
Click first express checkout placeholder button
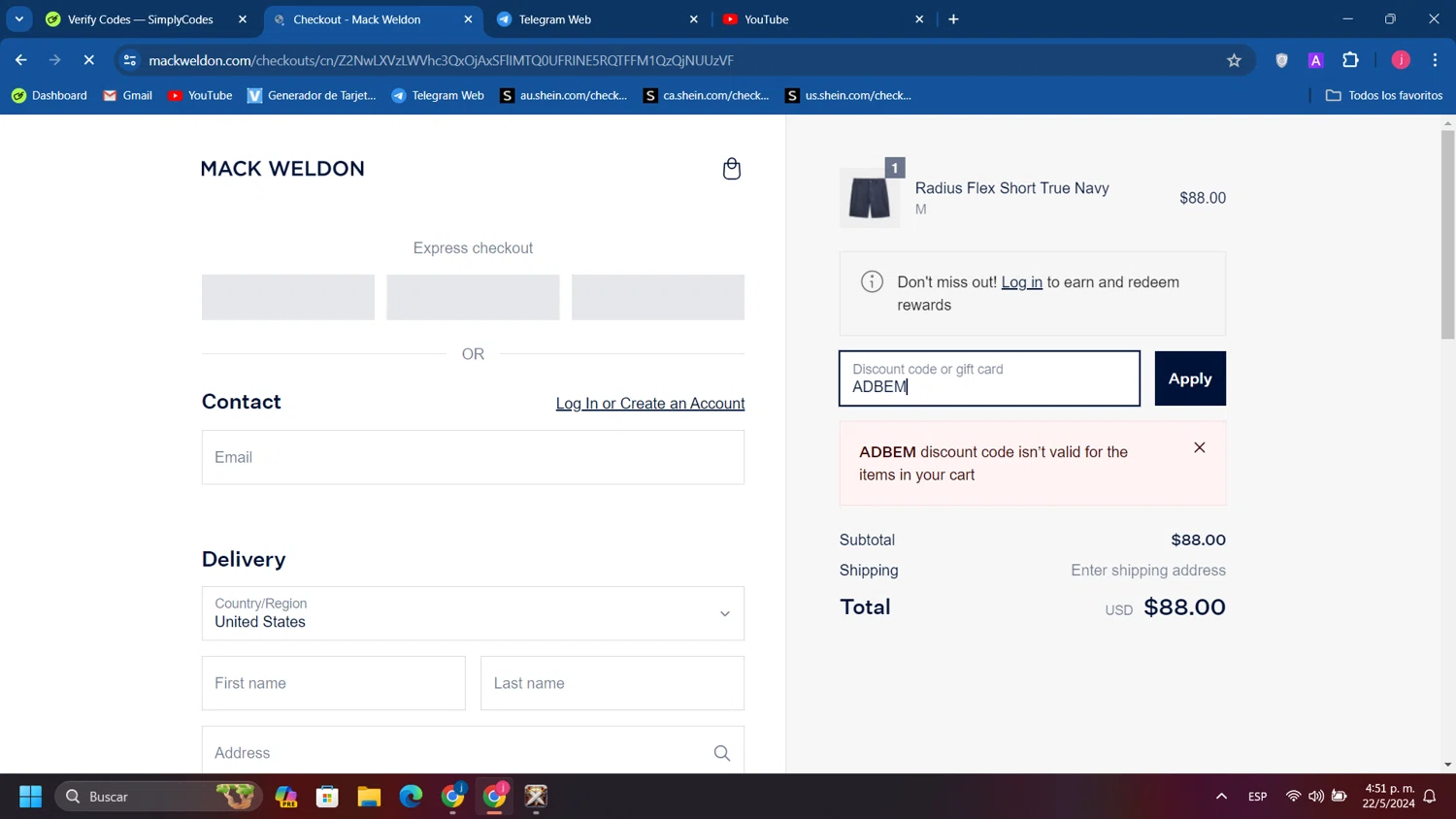288,297
